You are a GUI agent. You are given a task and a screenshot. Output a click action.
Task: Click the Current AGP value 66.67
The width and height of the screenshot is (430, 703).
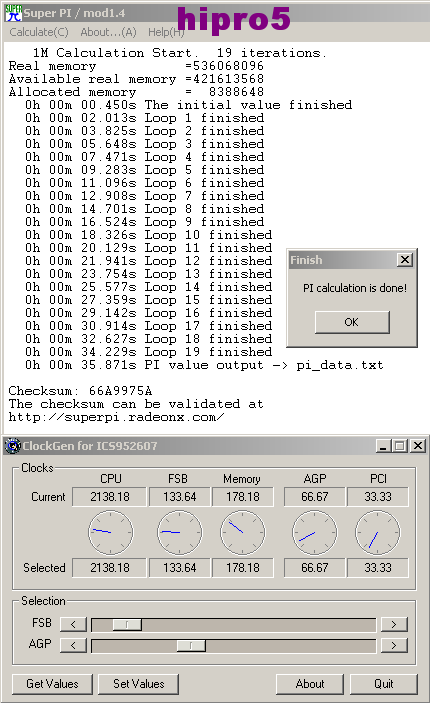315,497
